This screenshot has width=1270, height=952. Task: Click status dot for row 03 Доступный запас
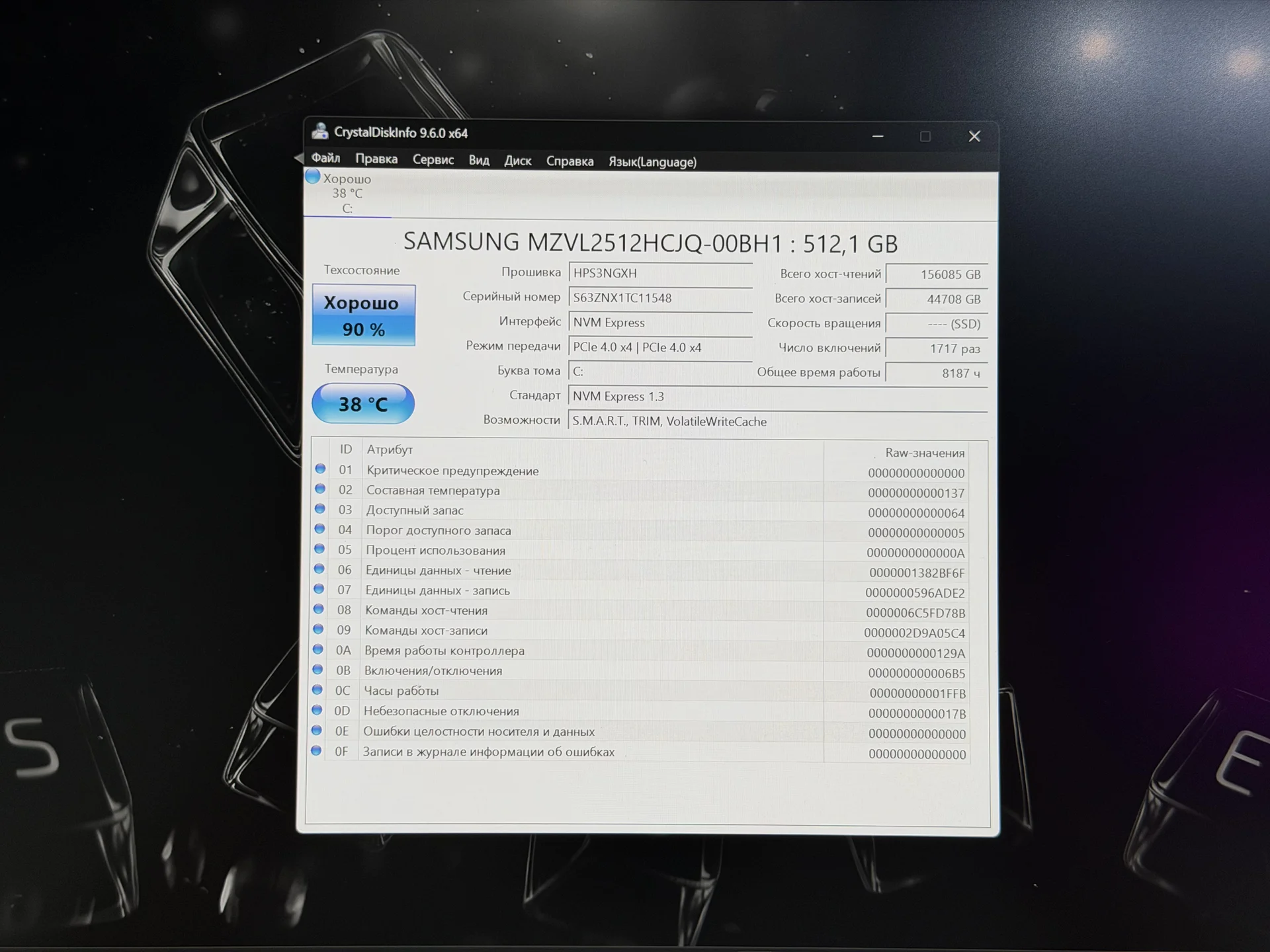(320, 508)
